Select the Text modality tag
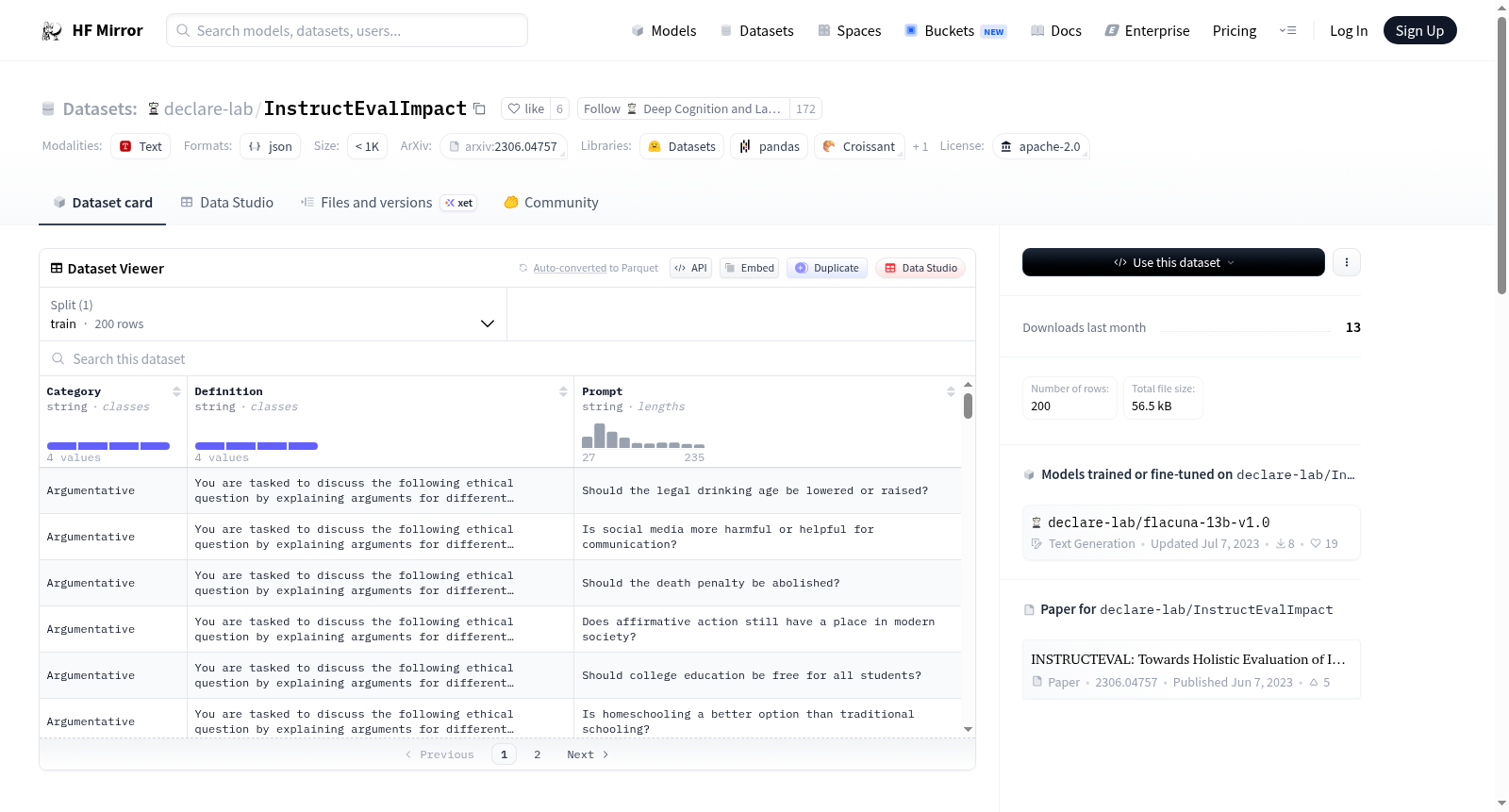Viewport: 1509px width, 812px height. pos(141,146)
